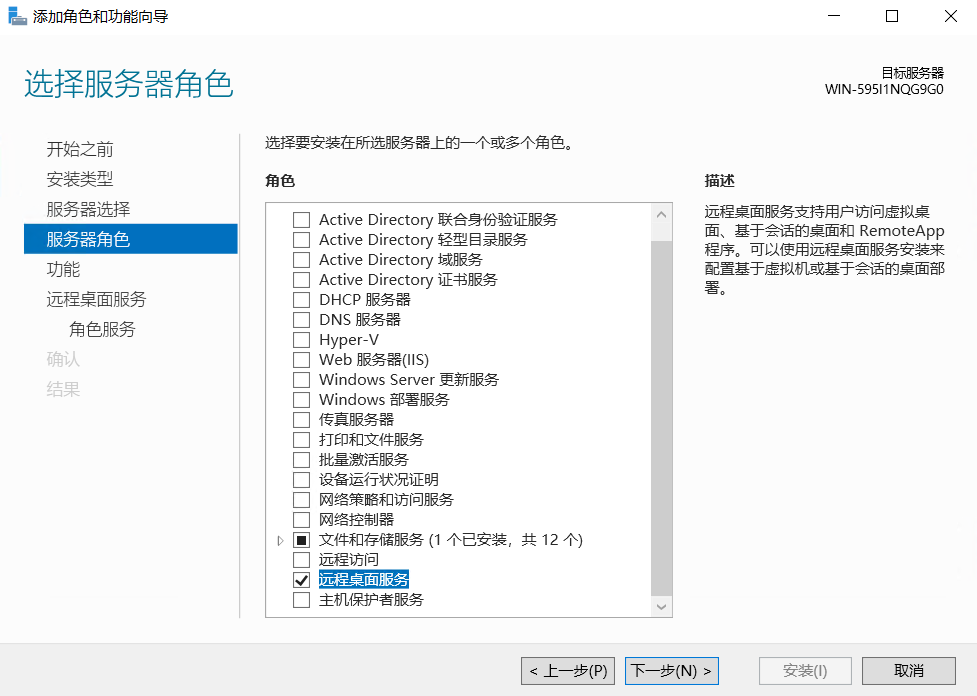Enable 传真服务器 role checkbox
This screenshot has width=977, height=696.
302,419
